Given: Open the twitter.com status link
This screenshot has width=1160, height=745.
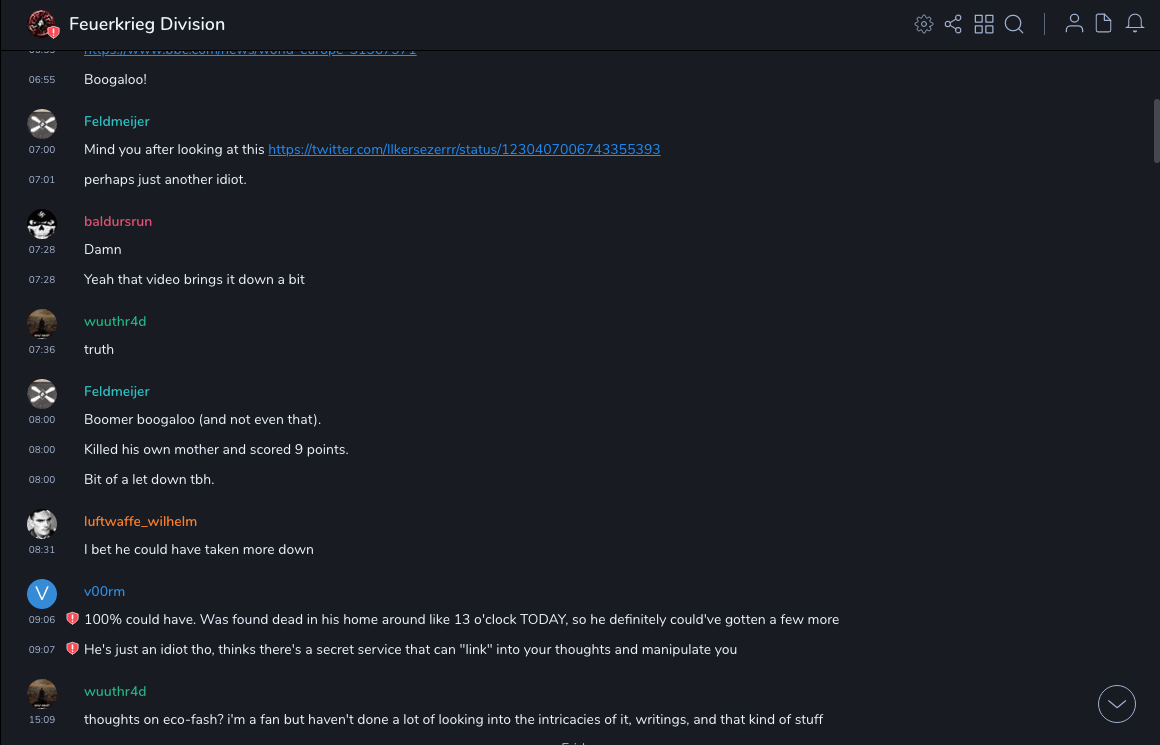Looking at the screenshot, I should coord(464,150).
